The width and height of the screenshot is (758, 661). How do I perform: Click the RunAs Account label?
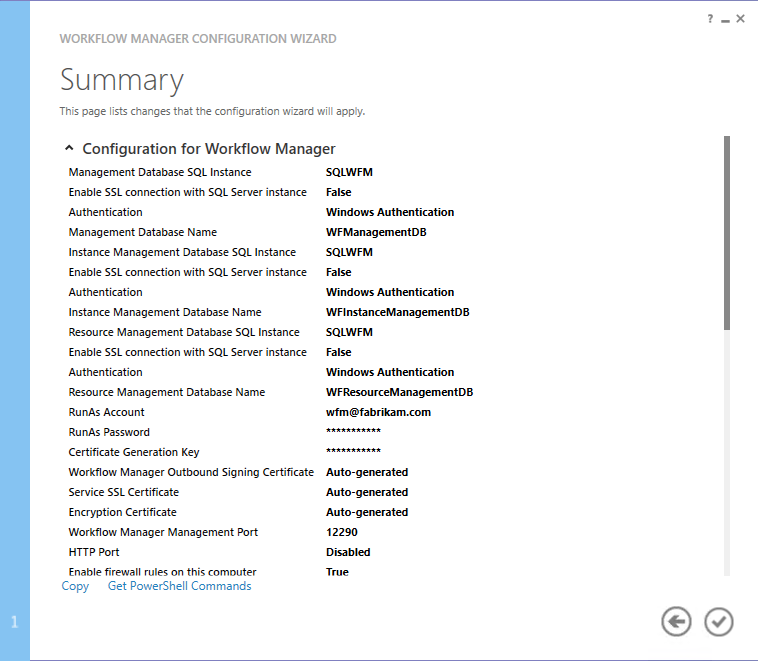coord(106,412)
